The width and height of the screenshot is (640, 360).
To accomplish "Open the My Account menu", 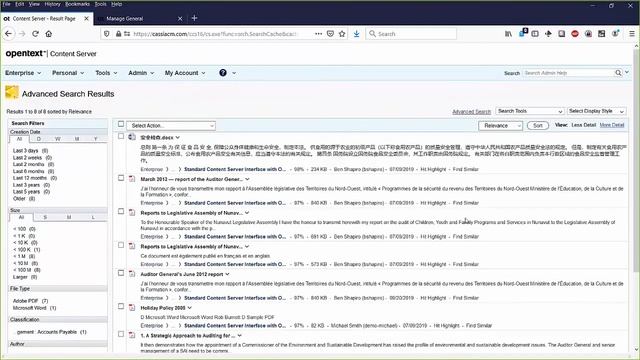I will pos(185,73).
